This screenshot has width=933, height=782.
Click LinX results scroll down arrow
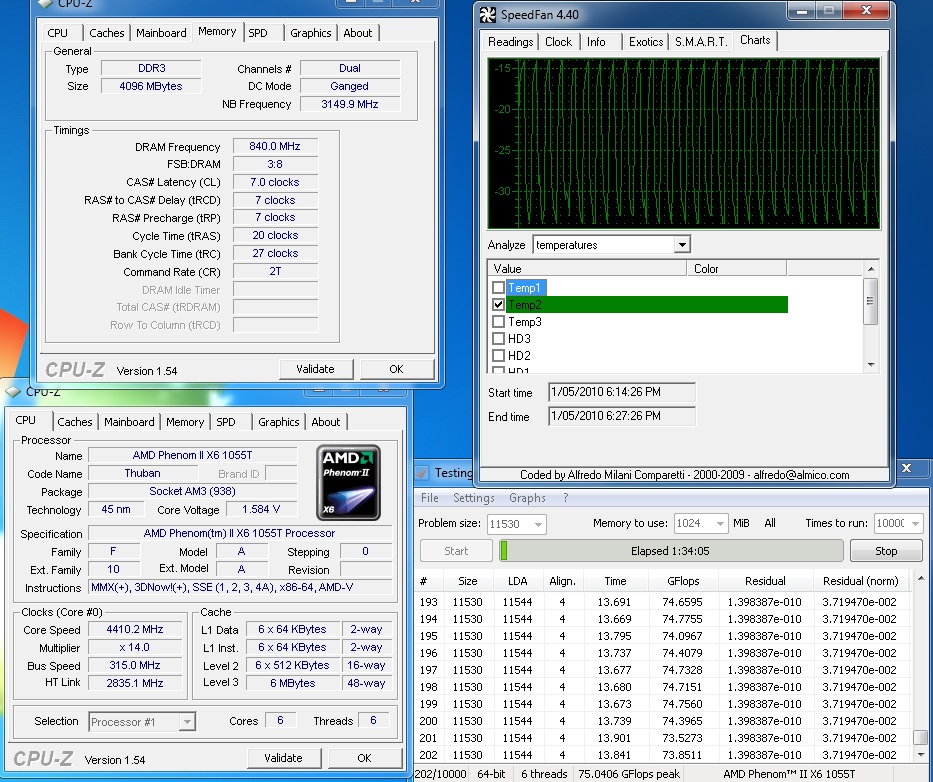(921, 755)
